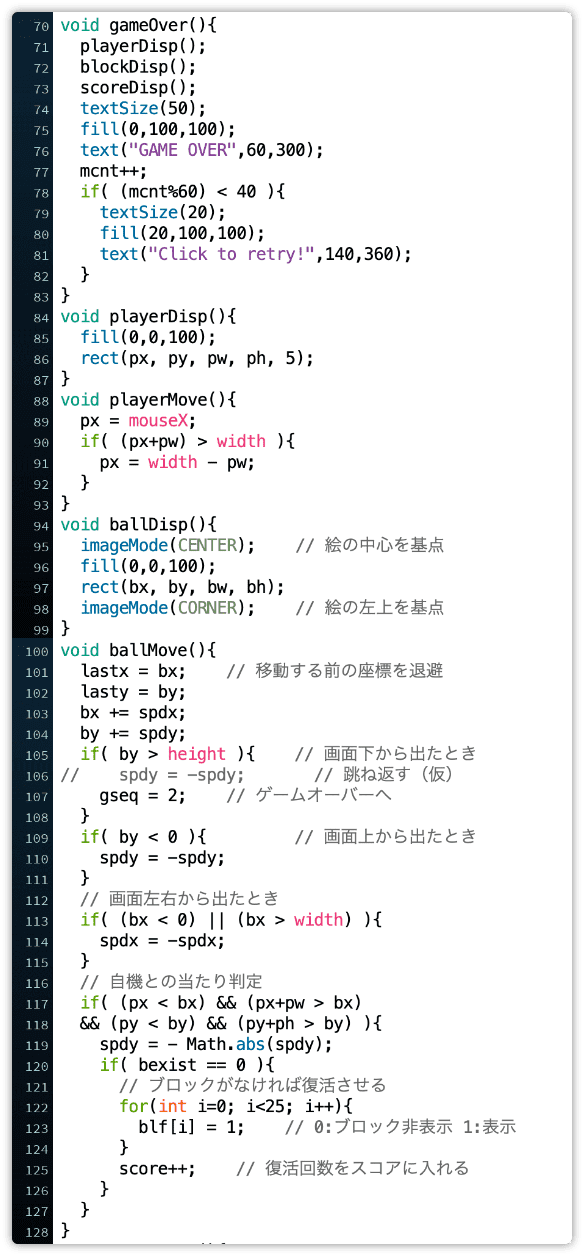Click the "if( by < 0 ){" line
584x1256 pixels.
(x=144, y=836)
